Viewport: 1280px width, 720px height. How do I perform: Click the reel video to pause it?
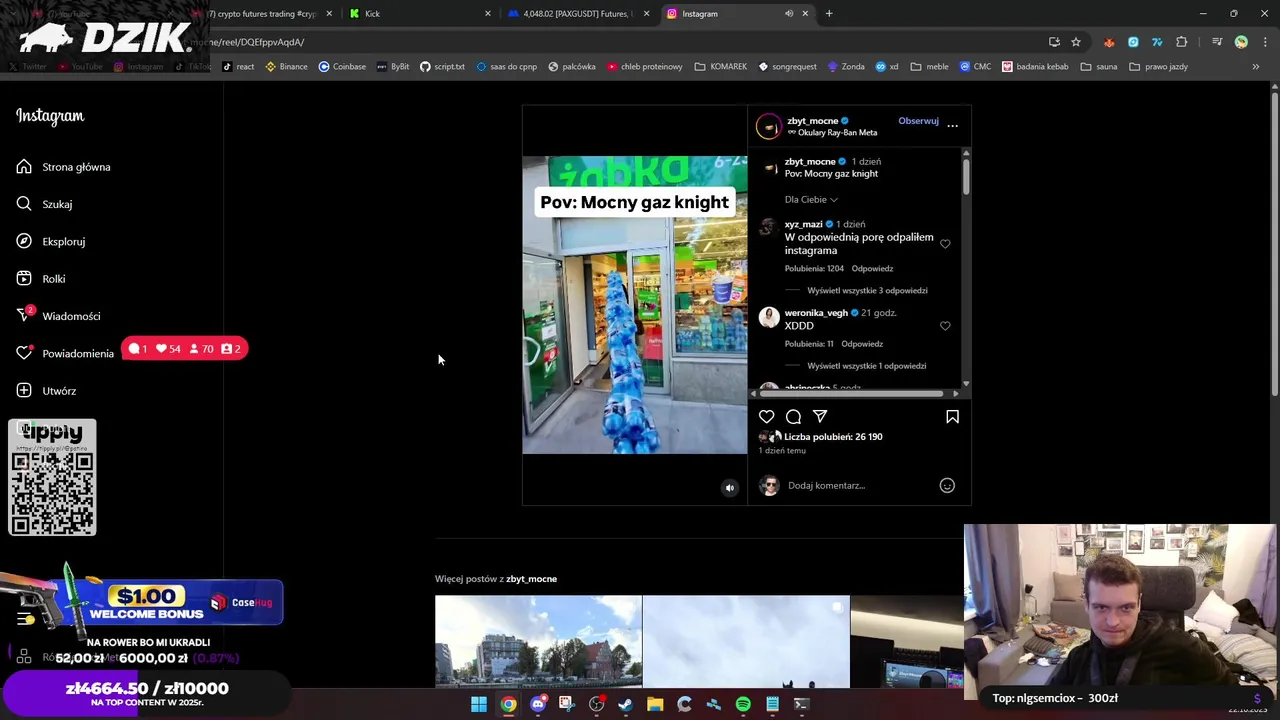coord(634,305)
